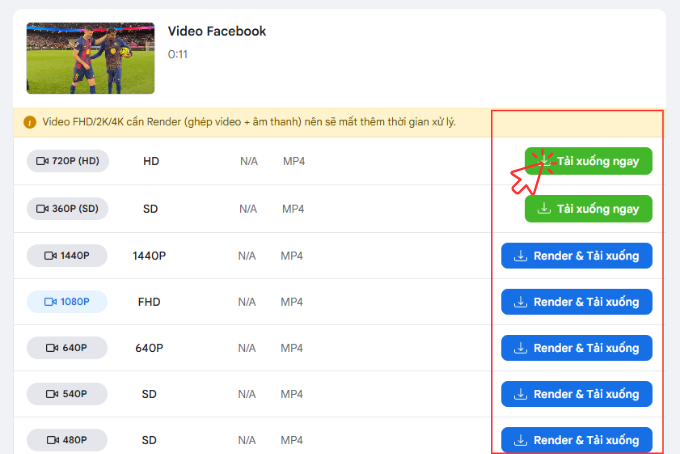Choose the 1440P quality badge

pos(67,255)
